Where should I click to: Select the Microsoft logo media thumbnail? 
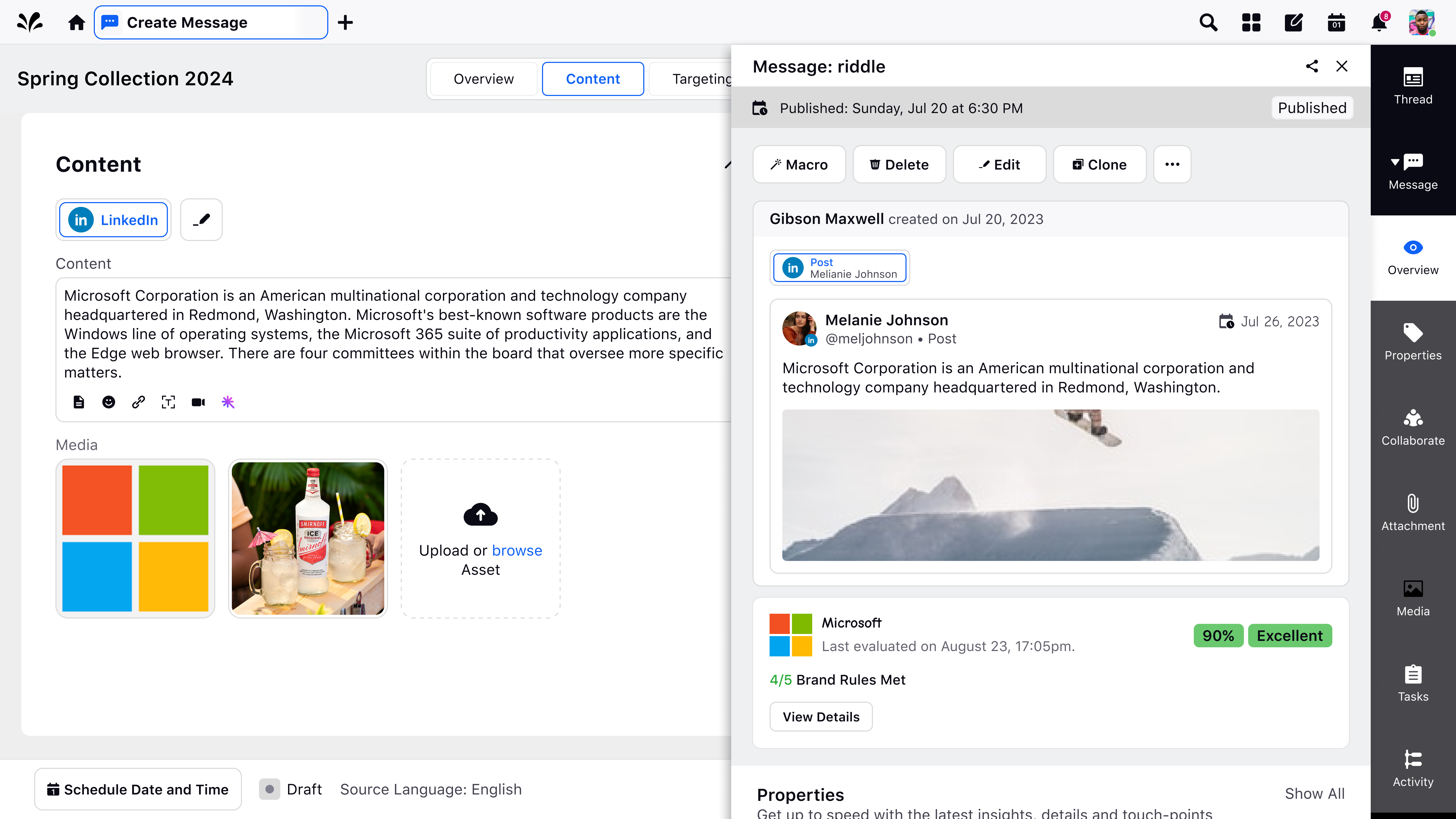tap(135, 538)
